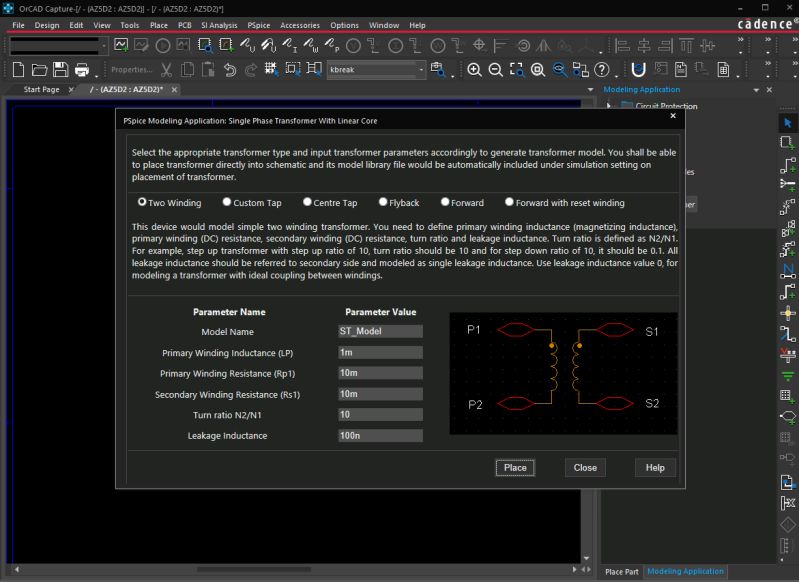
Task: Click the Current marker icon
Action: coord(290,45)
